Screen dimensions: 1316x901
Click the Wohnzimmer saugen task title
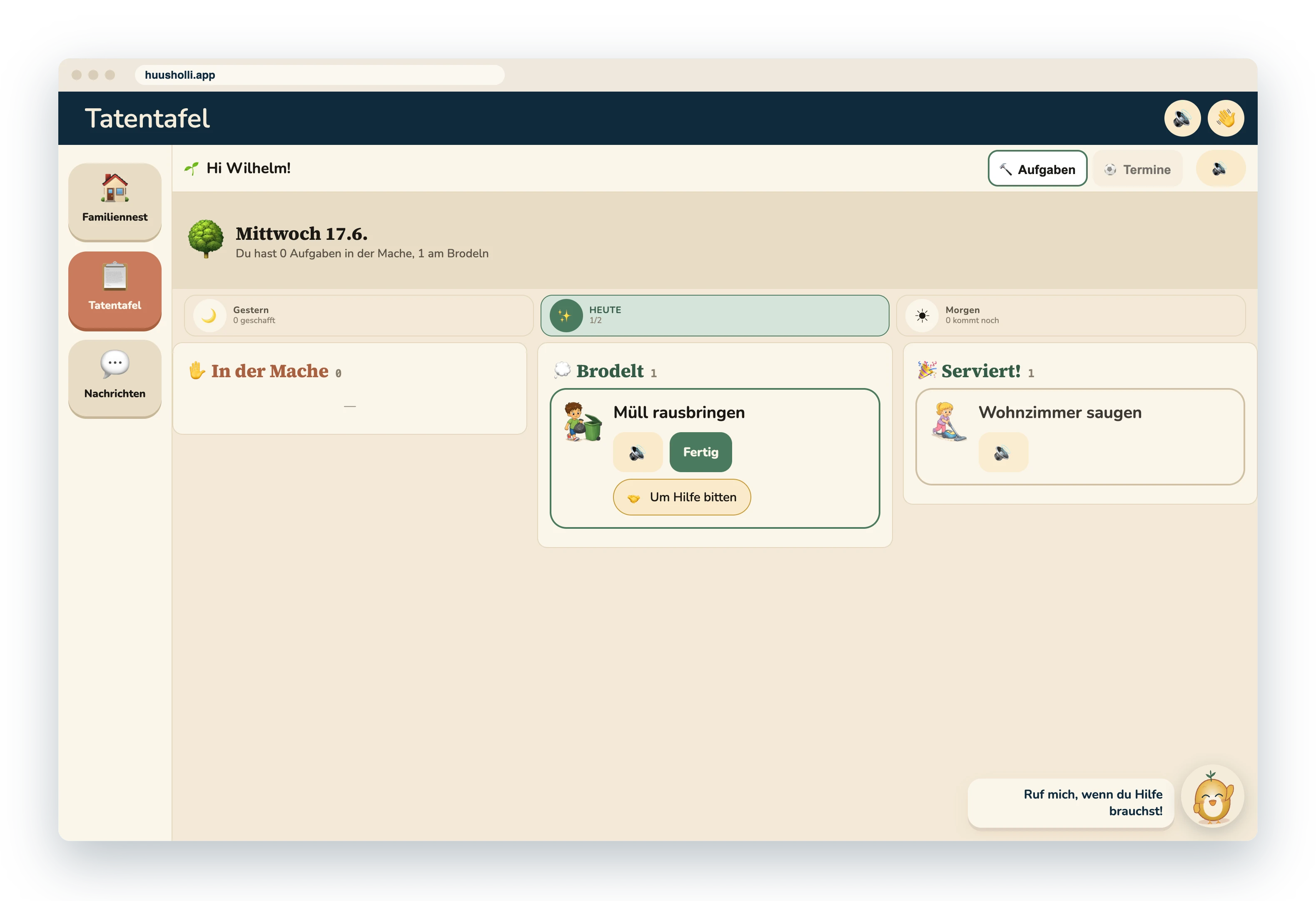click(x=1060, y=412)
